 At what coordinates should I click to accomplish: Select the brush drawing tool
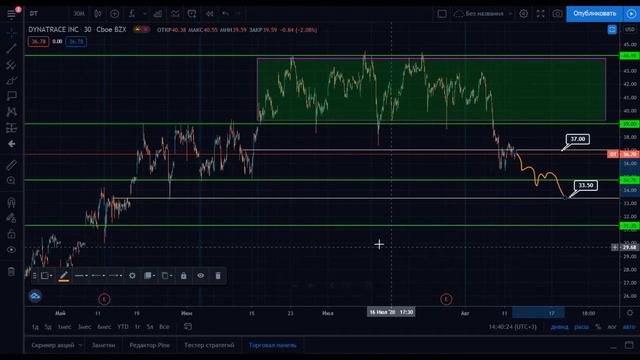pyautogui.click(x=11, y=80)
